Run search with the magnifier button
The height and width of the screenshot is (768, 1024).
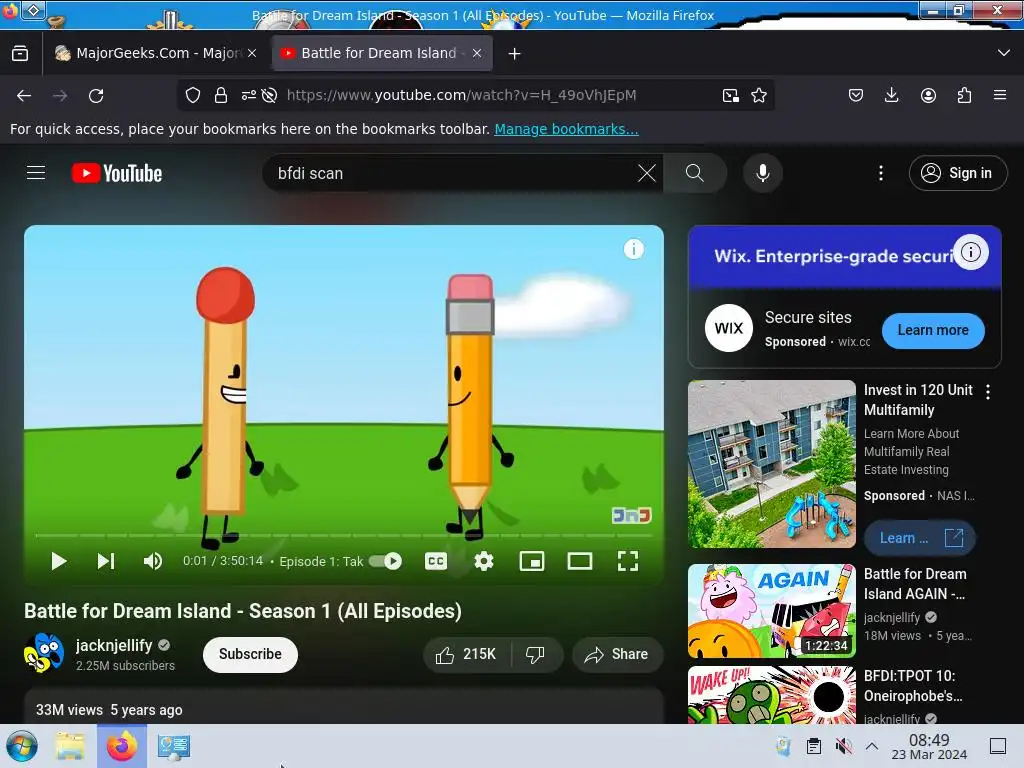(x=695, y=173)
